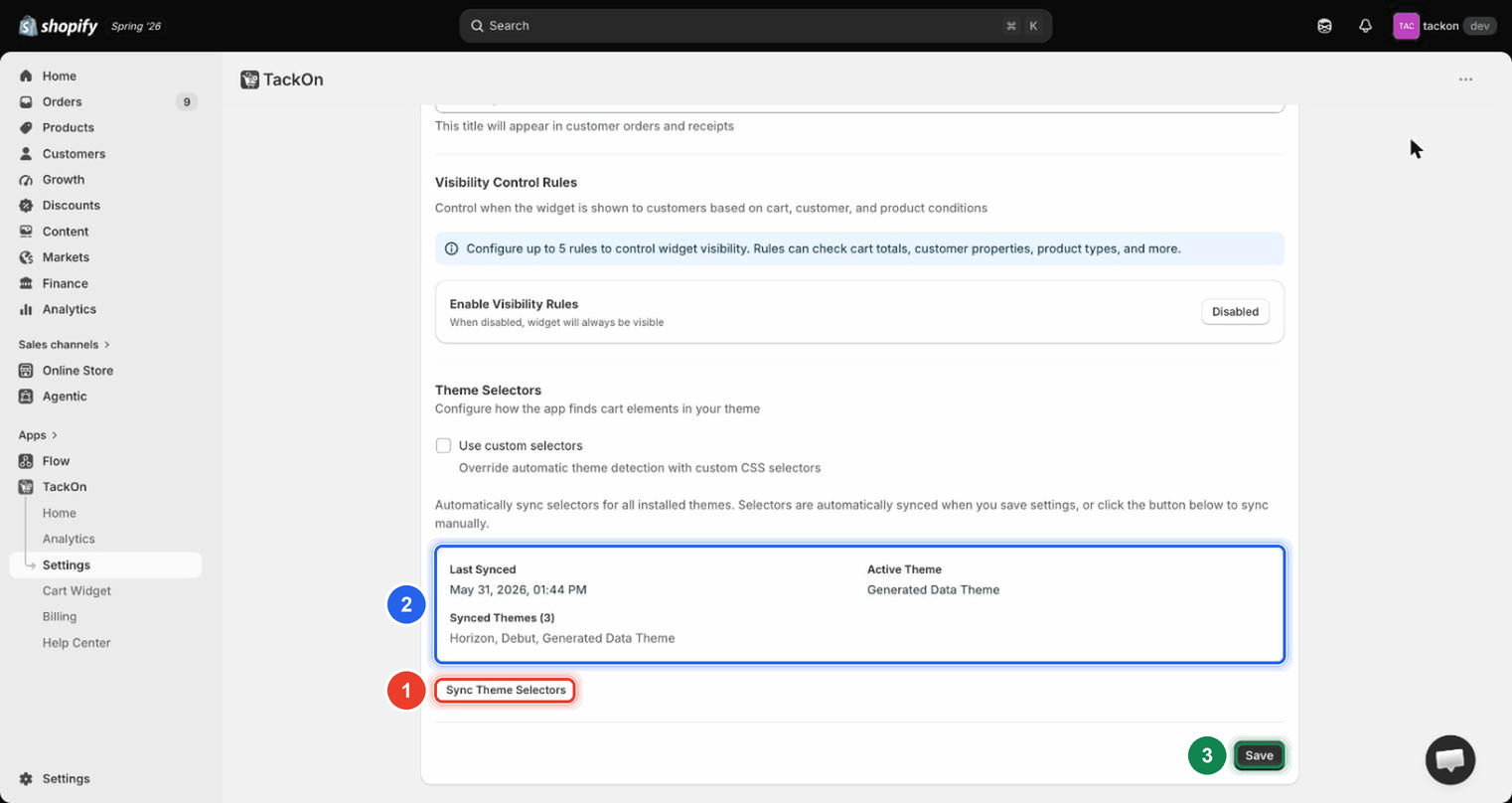Image resolution: width=1512 pixels, height=803 pixels.
Task: Click the Home house icon in sidebar
Action: pos(26,76)
